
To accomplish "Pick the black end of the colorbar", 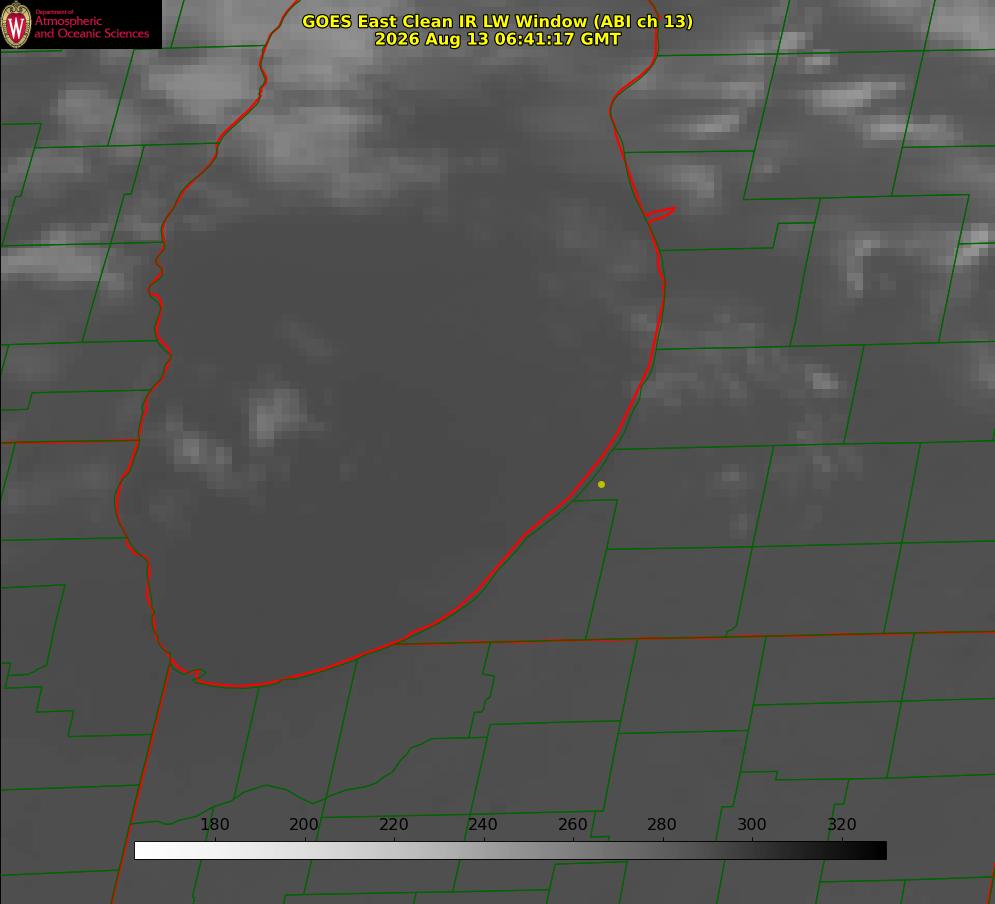I will (878, 851).
